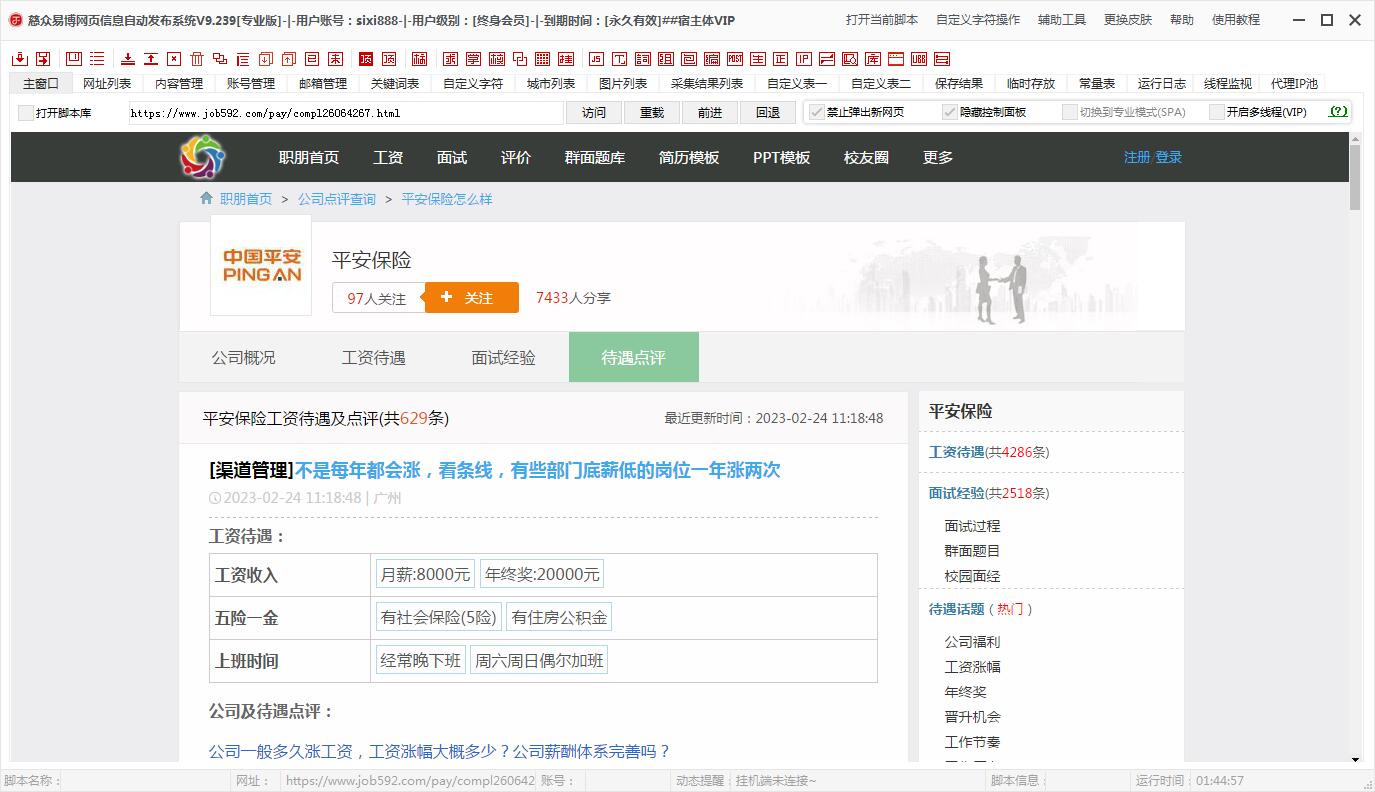Open the 使用教程 menu

(1236, 20)
